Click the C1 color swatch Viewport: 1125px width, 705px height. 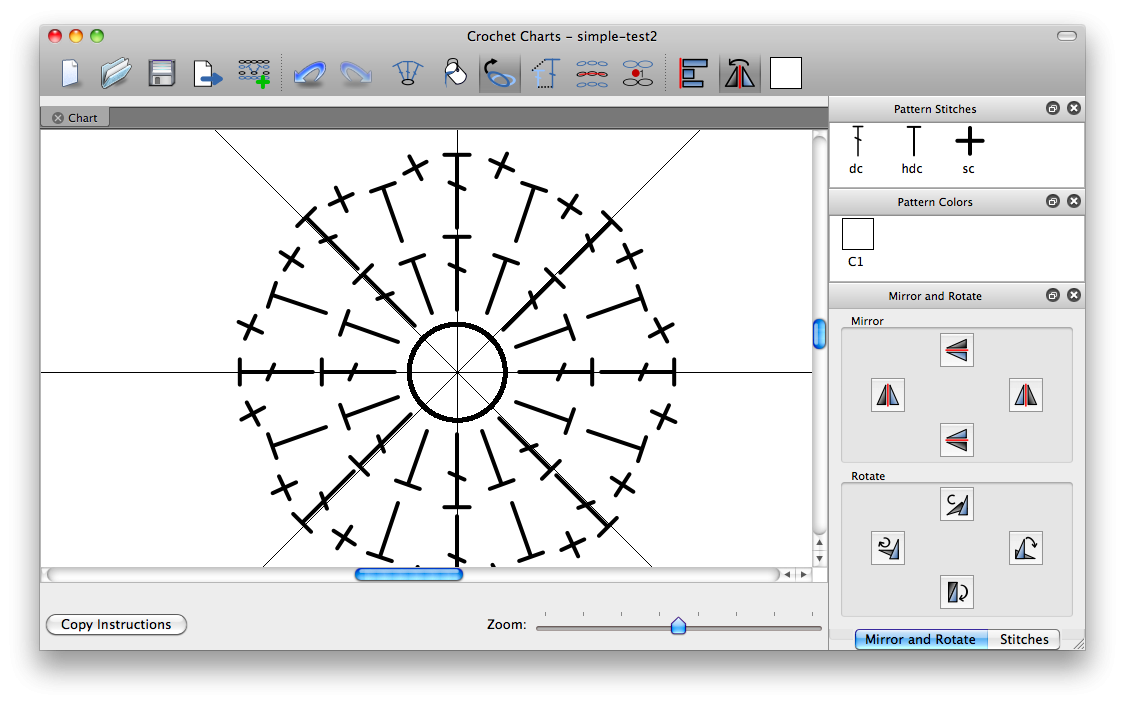[x=857, y=235]
